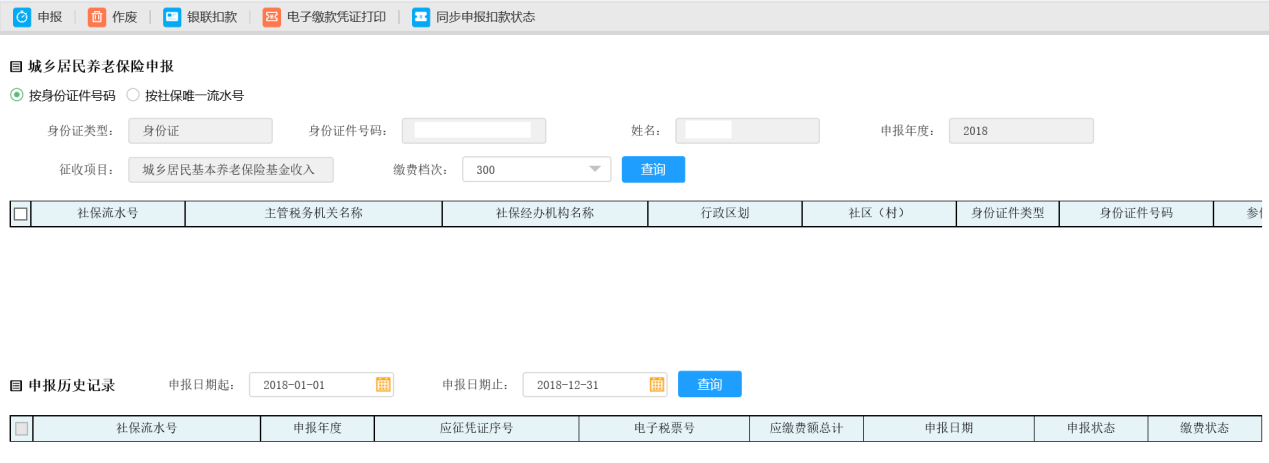
Task: Select the 按身份证件号码 radio option
Action: click(17, 96)
